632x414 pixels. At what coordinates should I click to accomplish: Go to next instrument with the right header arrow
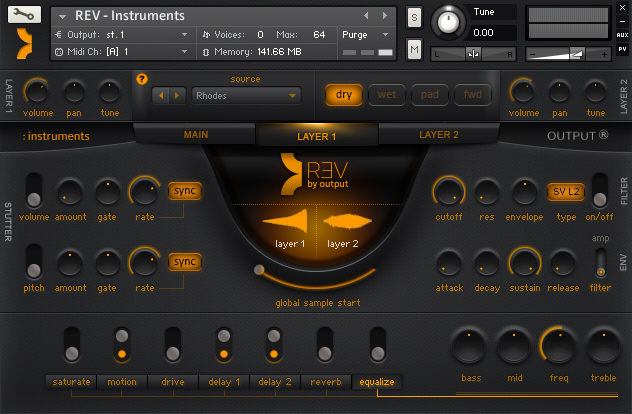(385, 15)
